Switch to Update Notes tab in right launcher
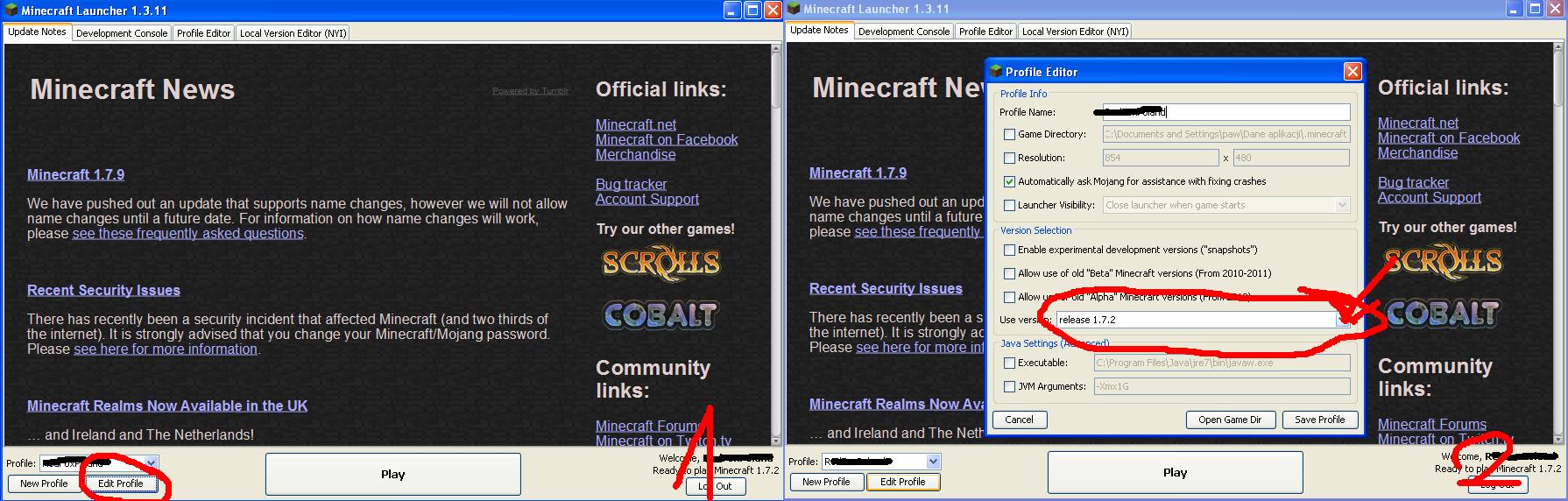Image resolution: width=1568 pixels, height=501 pixels. 819,30
